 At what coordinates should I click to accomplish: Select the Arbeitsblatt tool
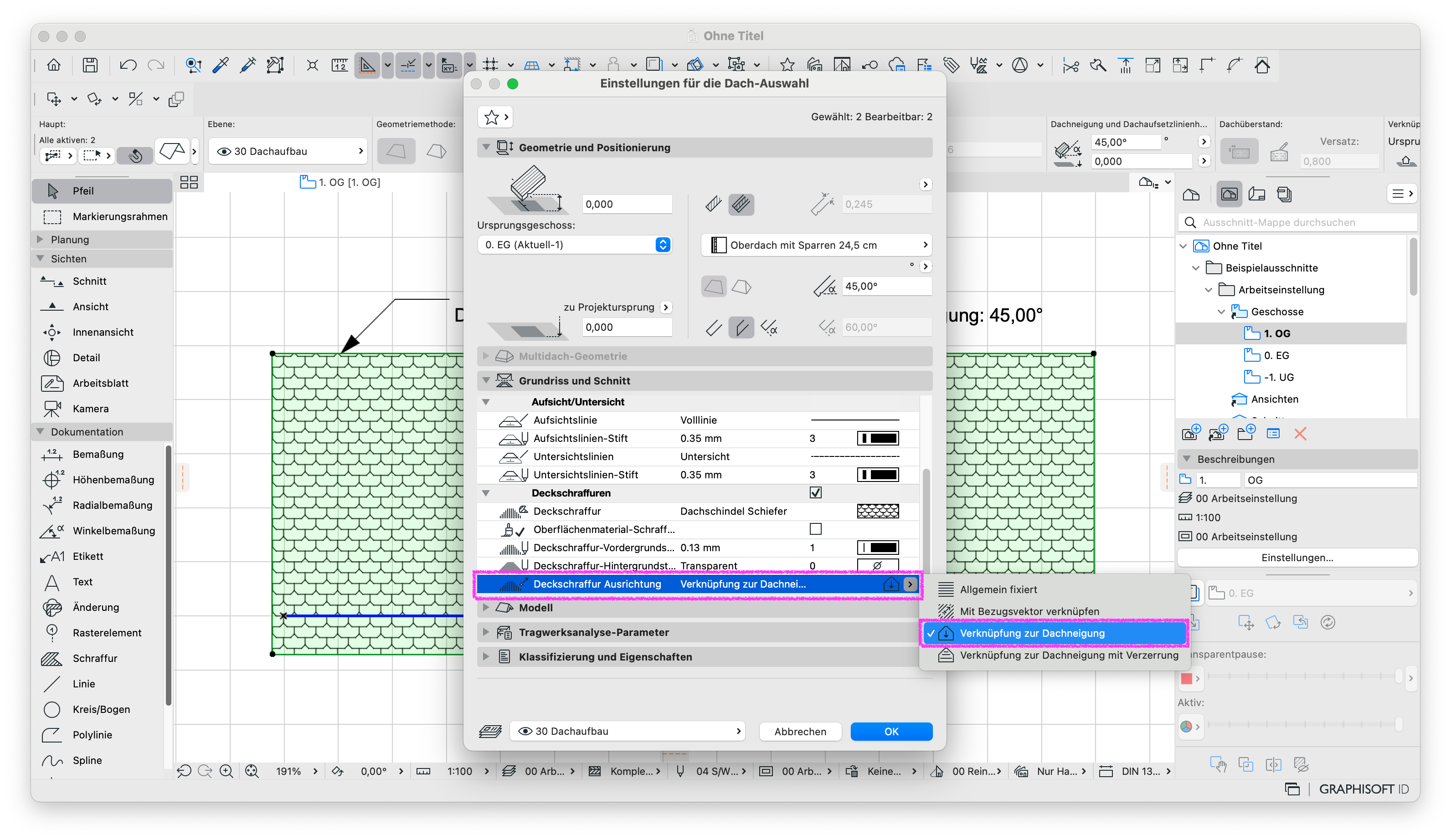click(x=102, y=383)
